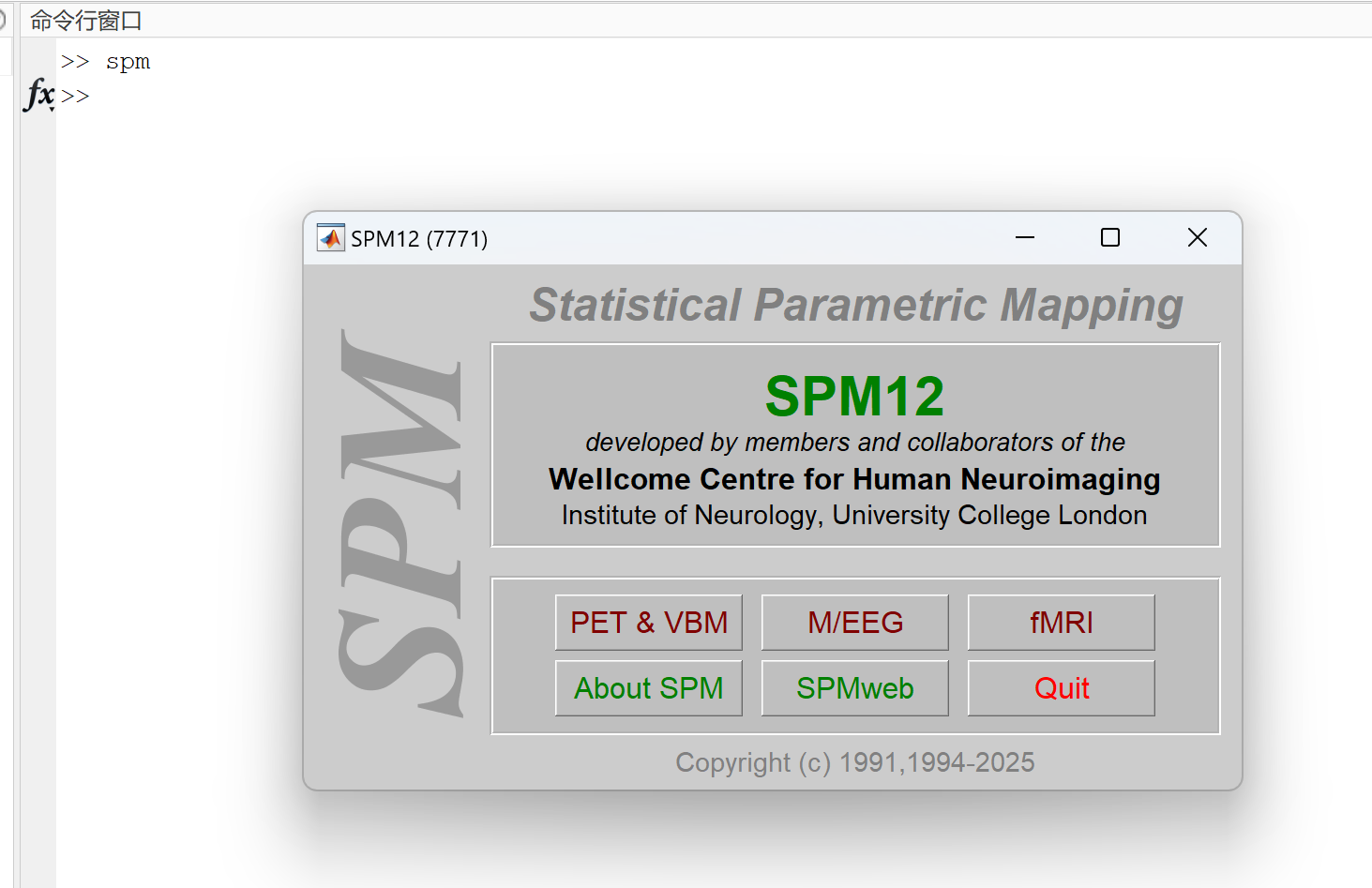Visit SPMweb

click(x=855, y=688)
